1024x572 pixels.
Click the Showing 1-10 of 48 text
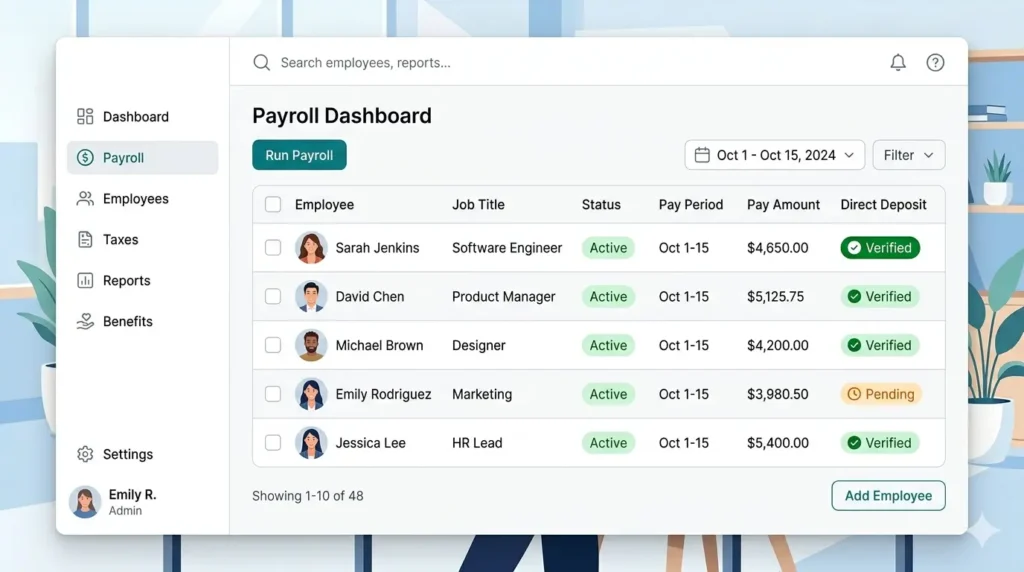[x=308, y=496]
